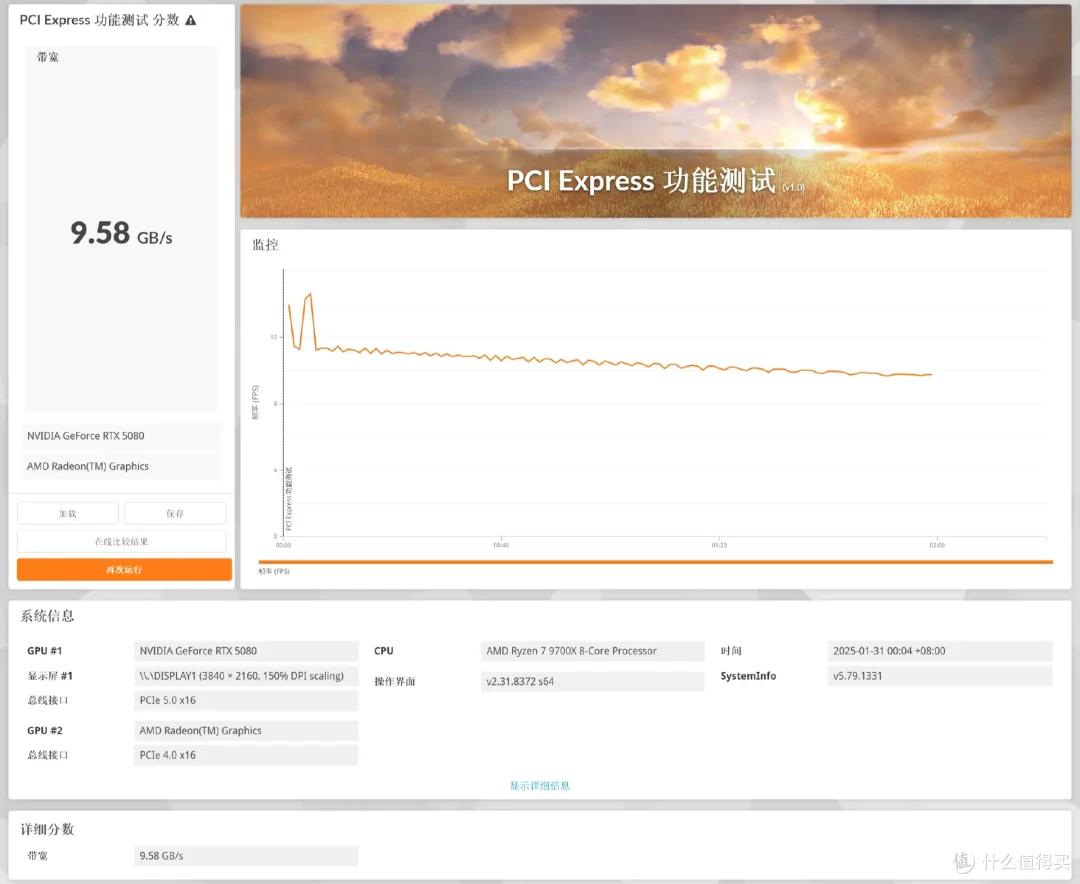The width and height of the screenshot is (1080, 884).
Task: Select the 帧率 (FPS) legend label
Action: (274, 571)
